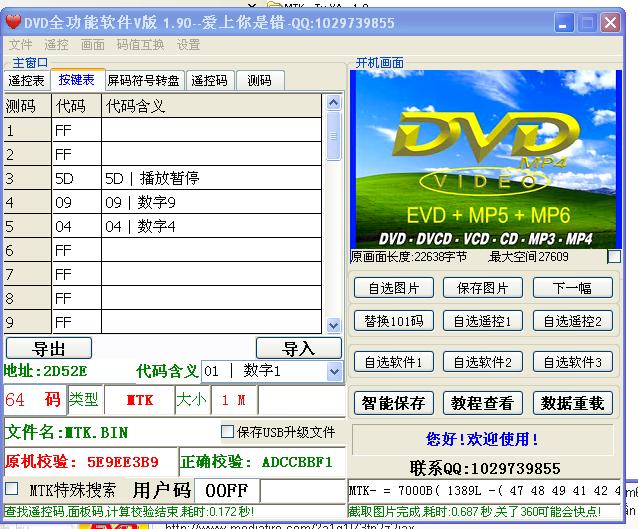Click the 正确校验 value ADCCBBF1
Screen dimensions: 638x529
pyautogui.click(x=297, y=462)
